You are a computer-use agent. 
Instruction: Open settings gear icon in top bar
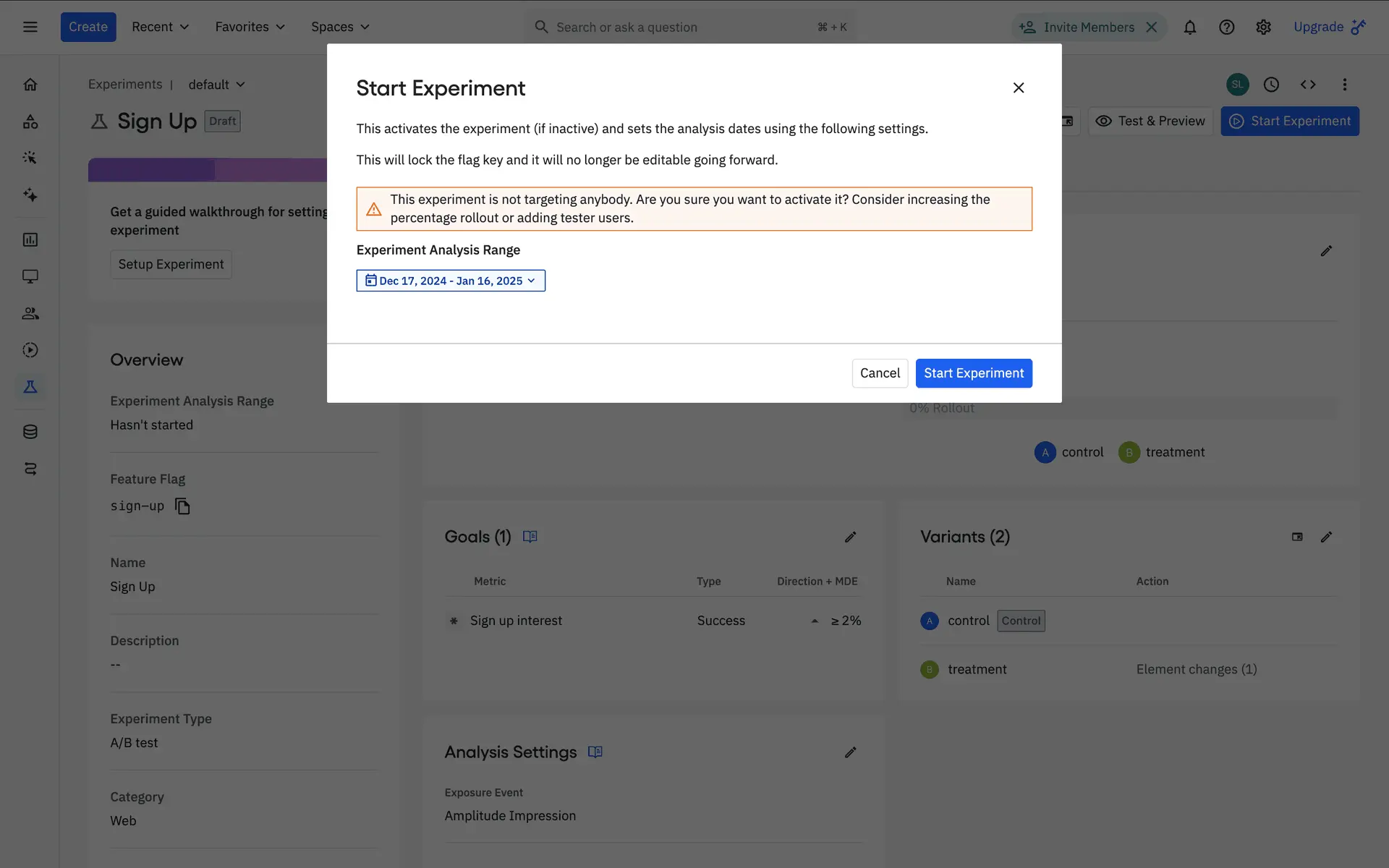(x=1263, y=27)
